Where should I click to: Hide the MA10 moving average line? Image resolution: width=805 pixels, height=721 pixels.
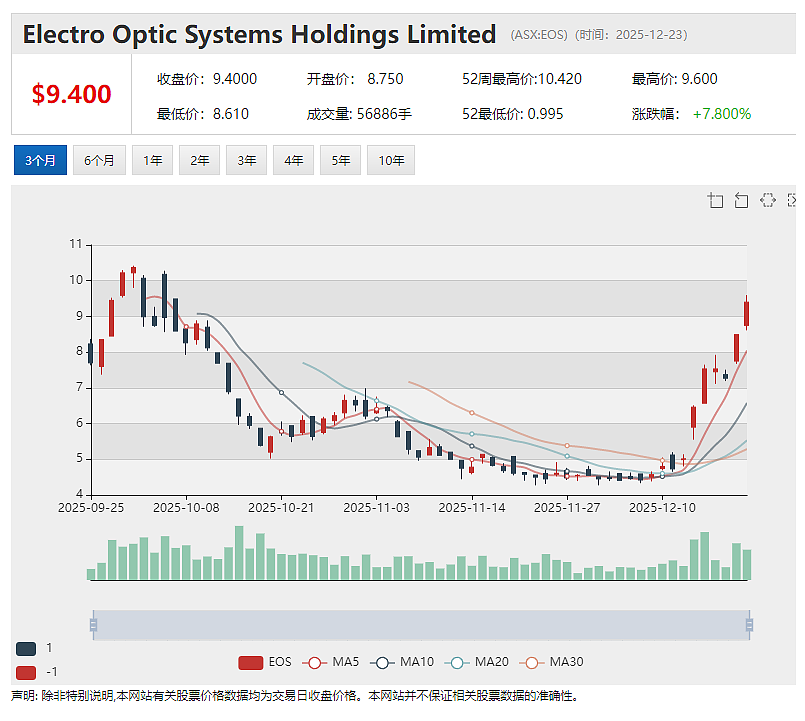pos(402,662)
